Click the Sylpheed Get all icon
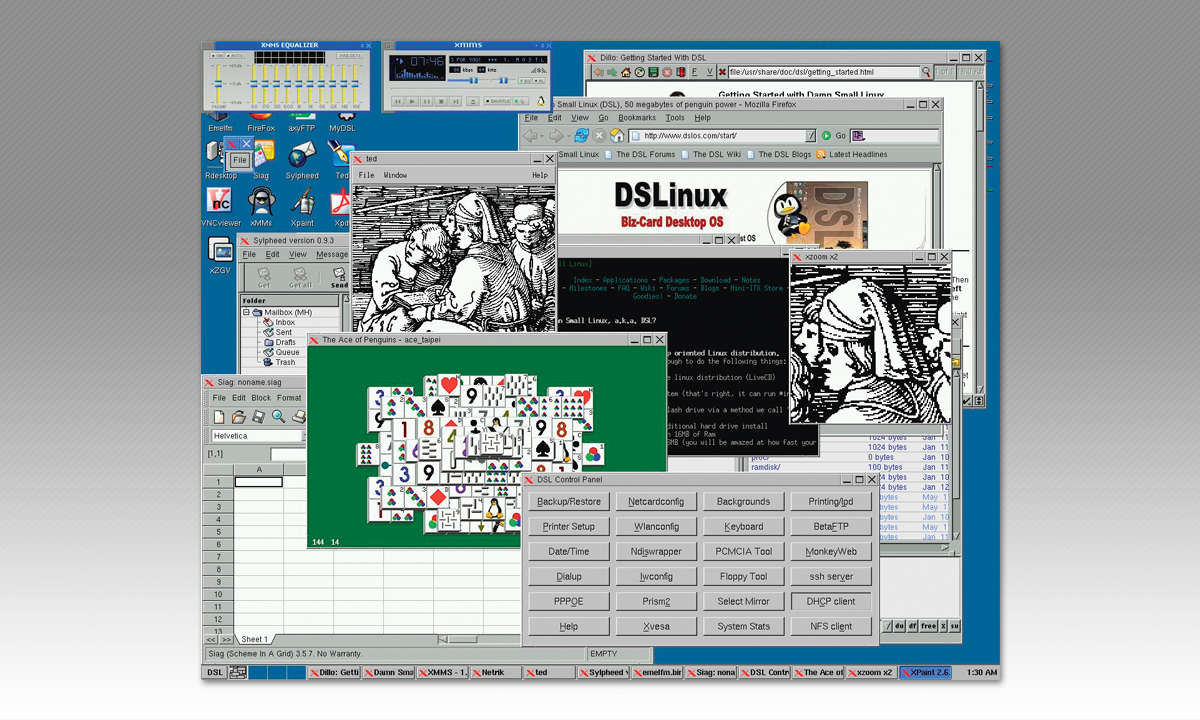The height and width of the screenshot is (720, 1200). [x=301, y=277]
